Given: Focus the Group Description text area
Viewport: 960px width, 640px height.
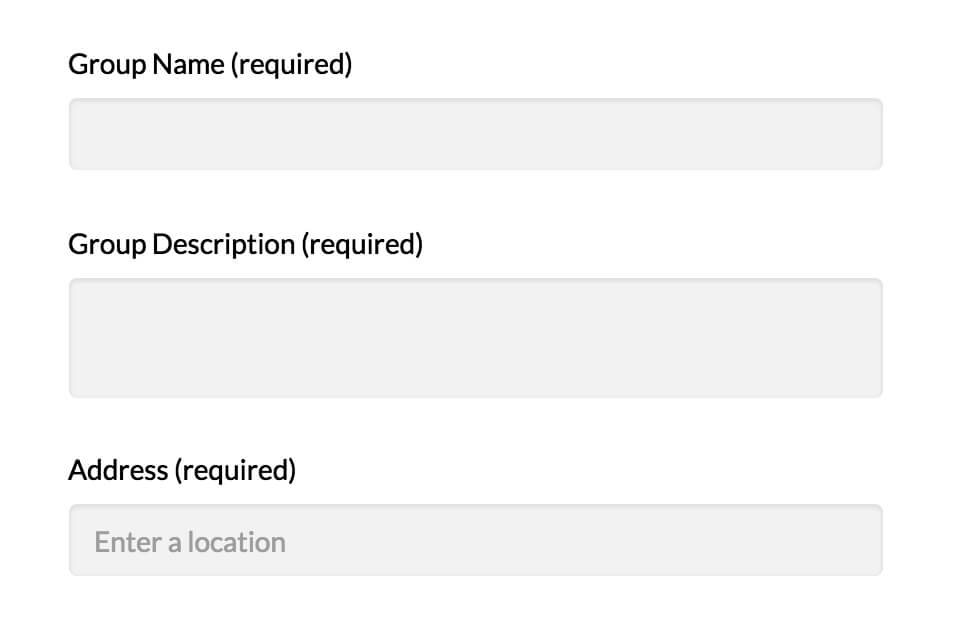Looking at the screenshot, I should pyautogui.click(x=475, y=338).
